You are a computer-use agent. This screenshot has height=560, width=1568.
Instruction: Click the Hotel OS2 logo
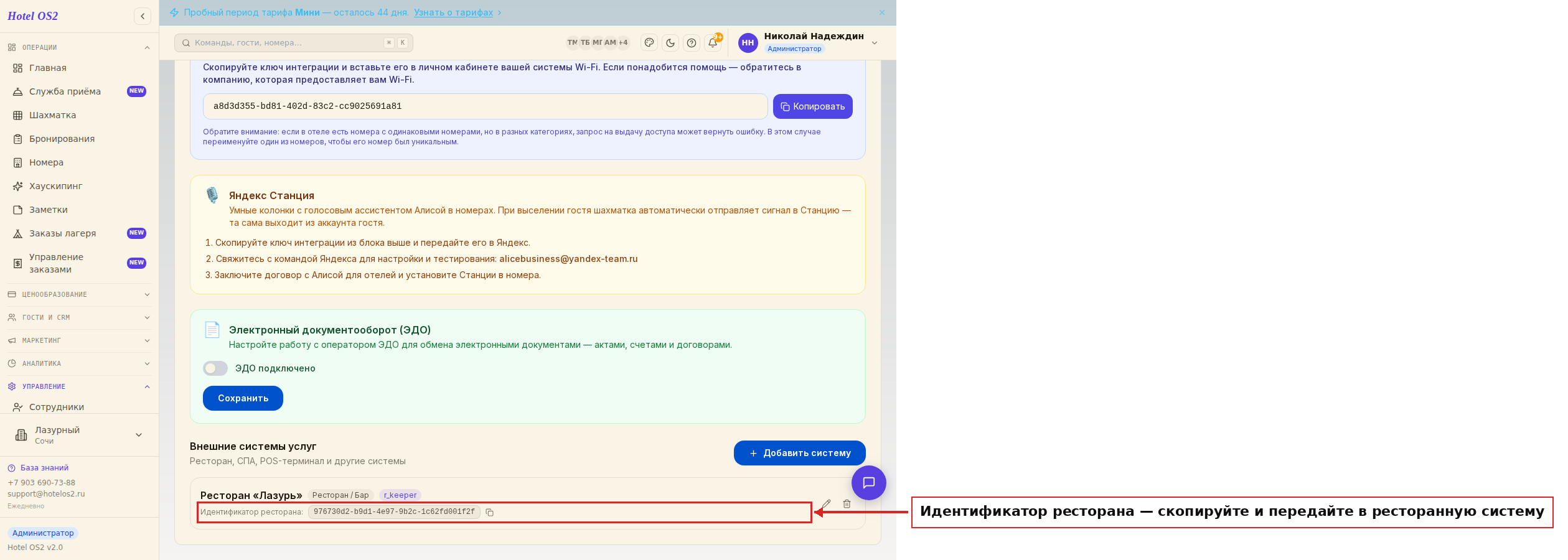pos(33,16)
